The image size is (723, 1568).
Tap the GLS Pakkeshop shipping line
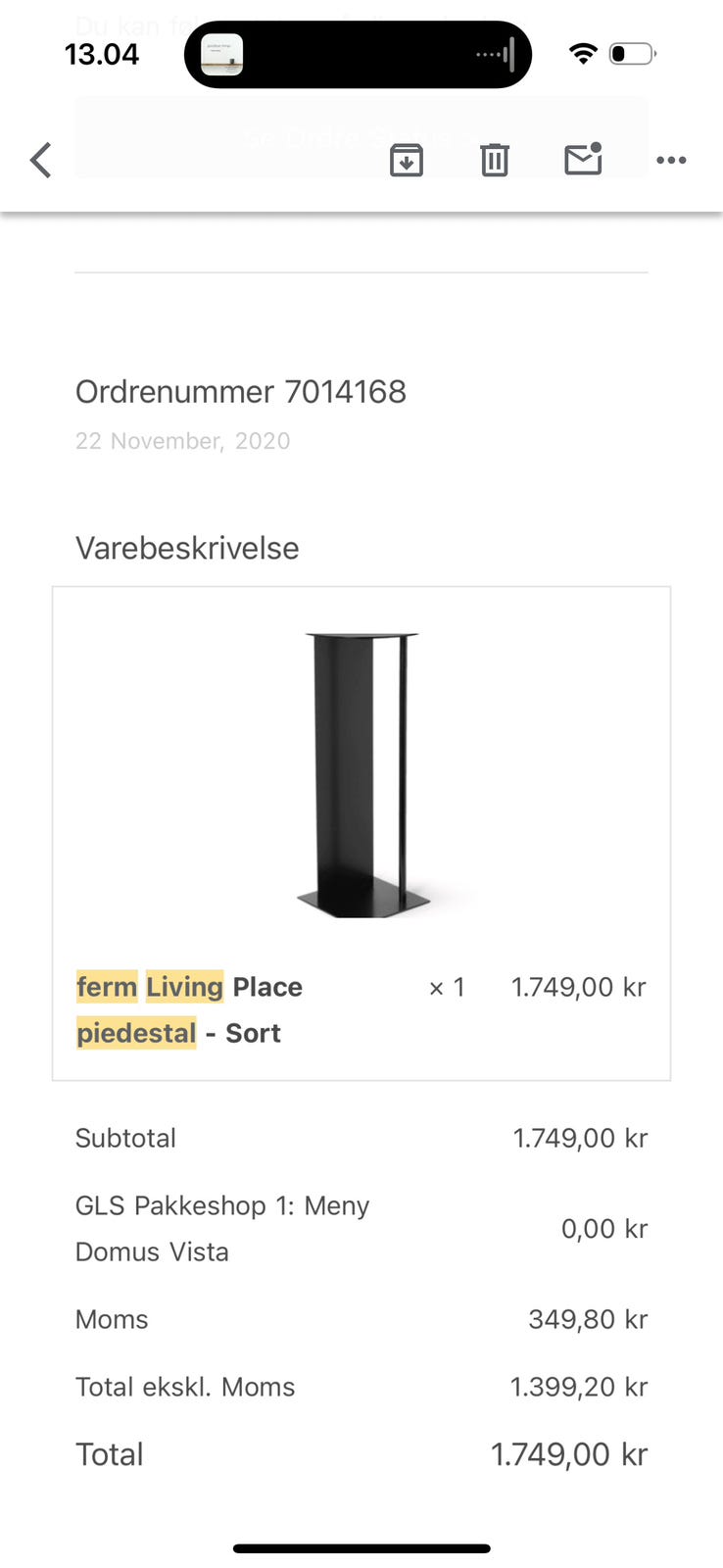221,1227
